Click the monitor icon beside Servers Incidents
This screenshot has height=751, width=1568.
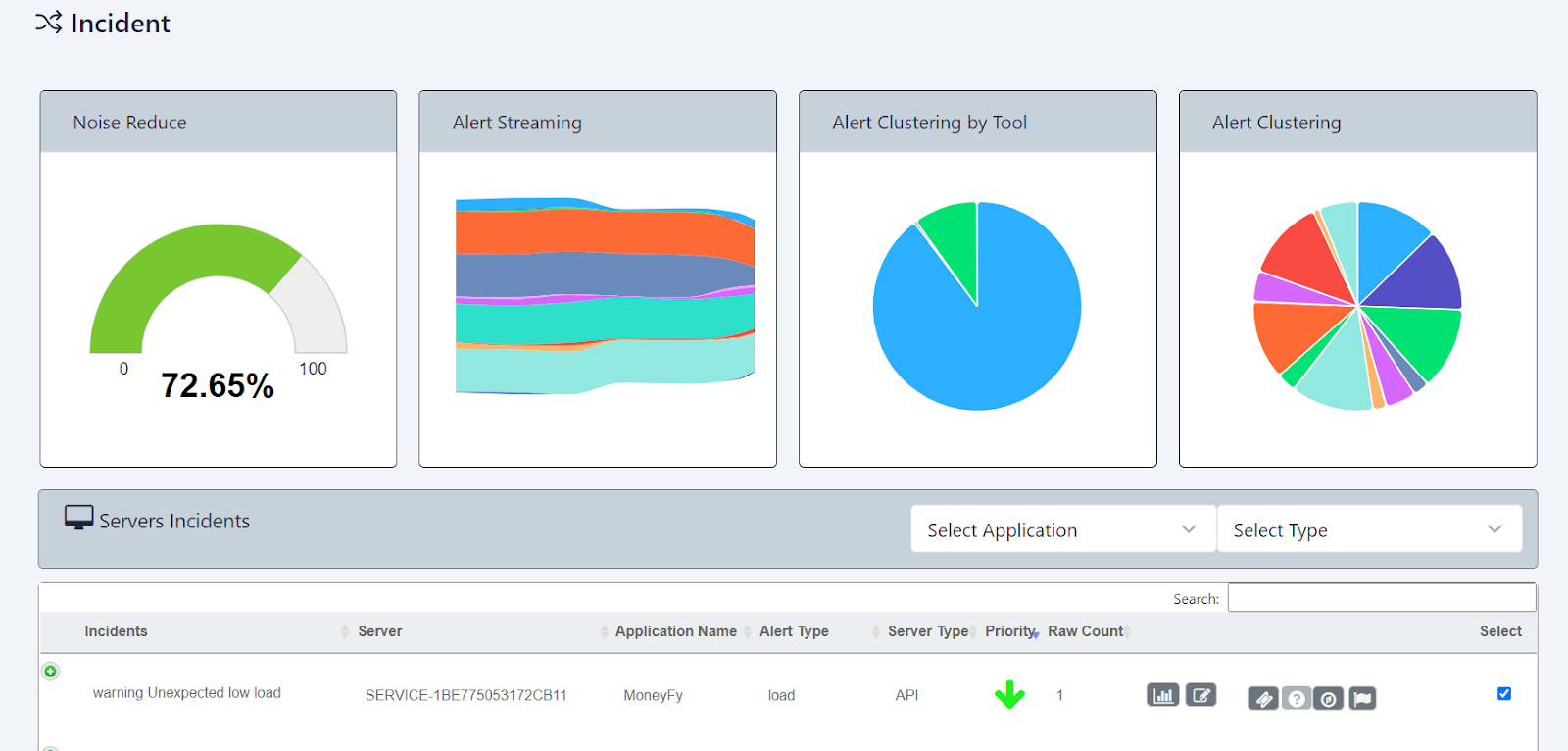pyautogui.click(x=78, y=518)
